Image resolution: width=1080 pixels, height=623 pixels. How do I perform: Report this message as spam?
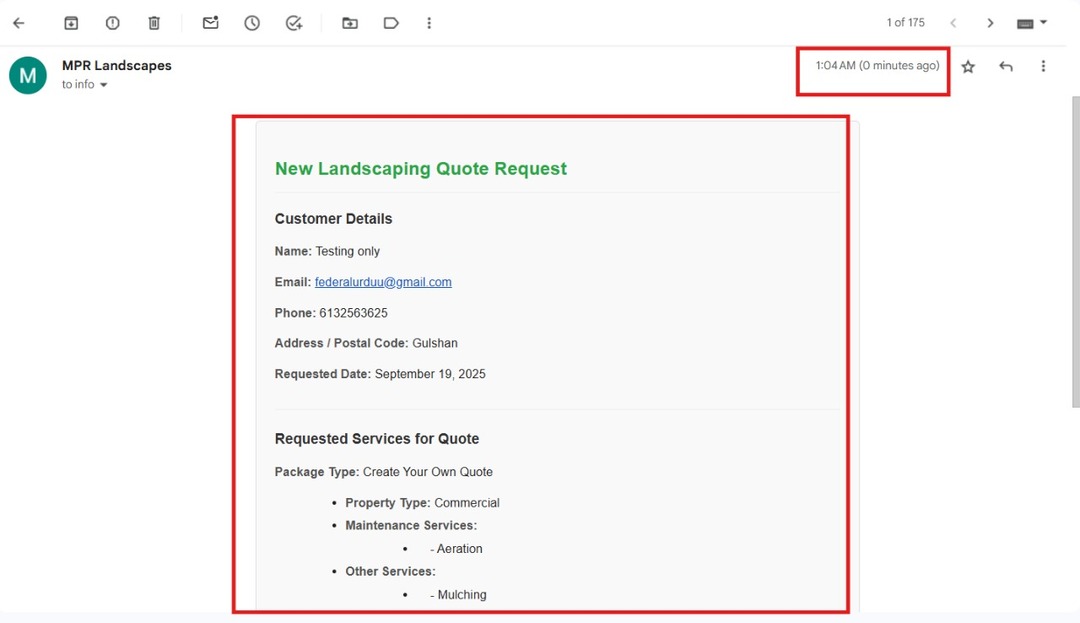click(112, 23)
